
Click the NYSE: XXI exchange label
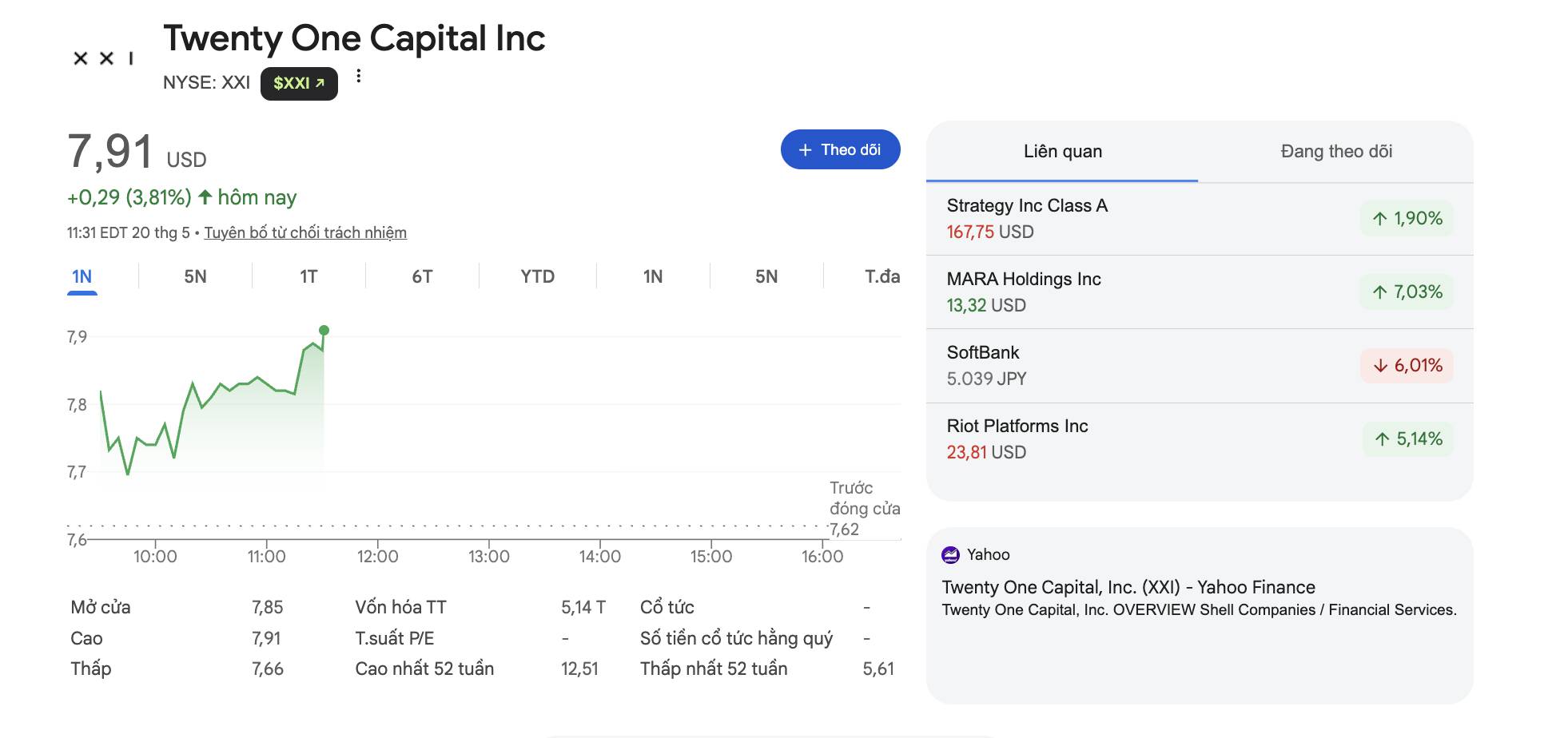pyautogui.click(x=206, y=83)
